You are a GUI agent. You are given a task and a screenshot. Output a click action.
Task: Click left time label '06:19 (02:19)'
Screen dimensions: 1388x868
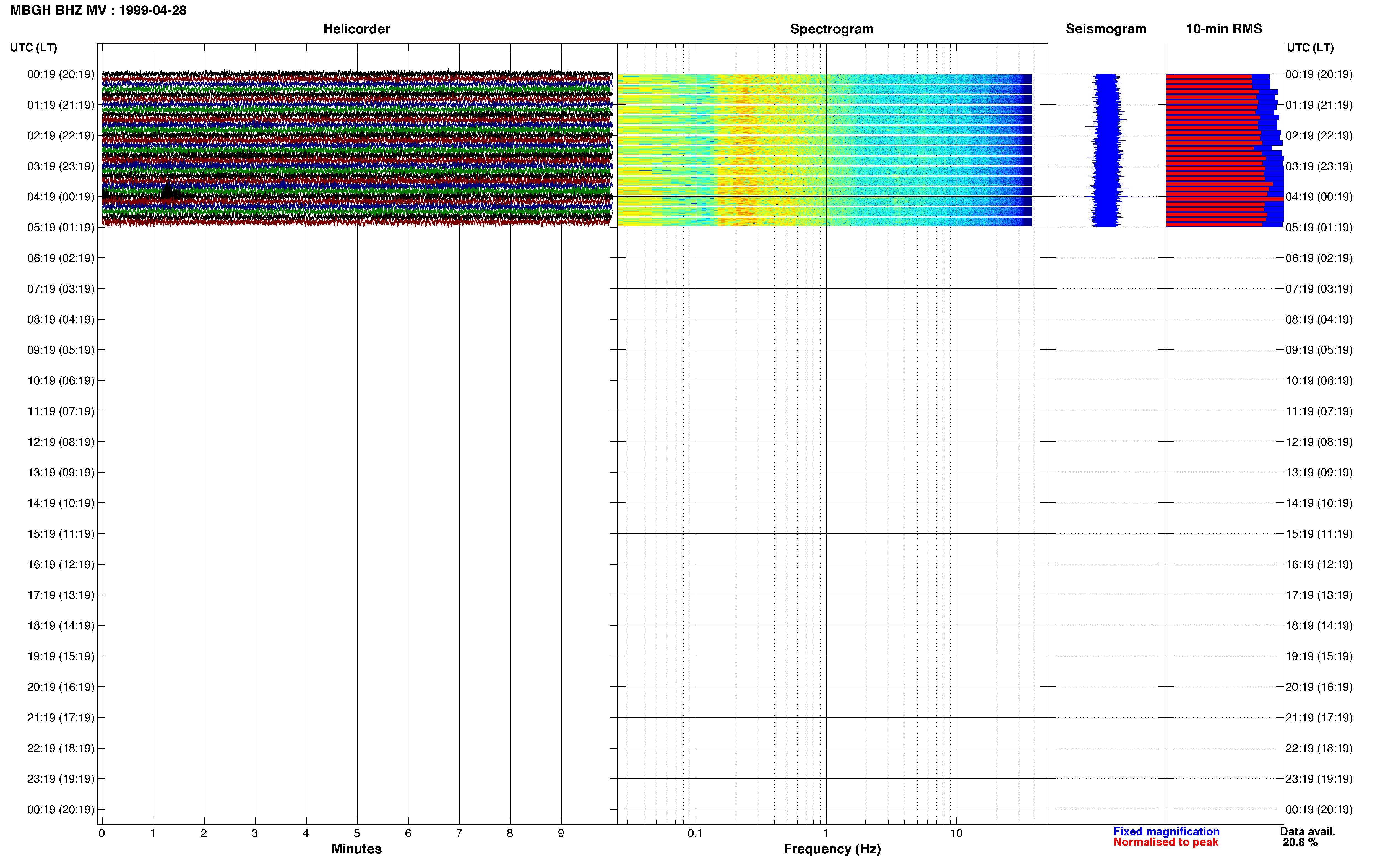pos(61,258)
